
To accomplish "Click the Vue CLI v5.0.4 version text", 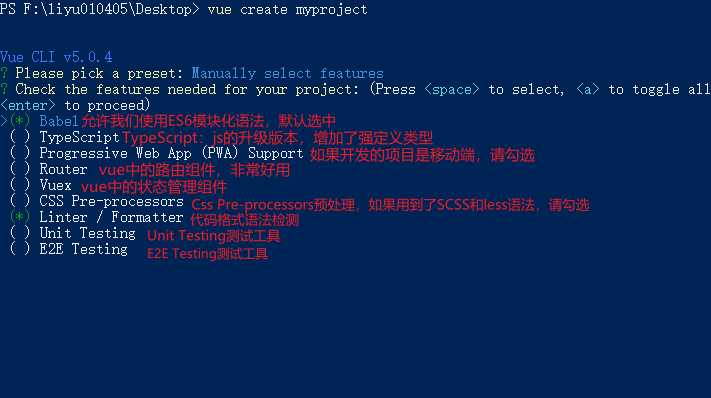I will point(56,57).
